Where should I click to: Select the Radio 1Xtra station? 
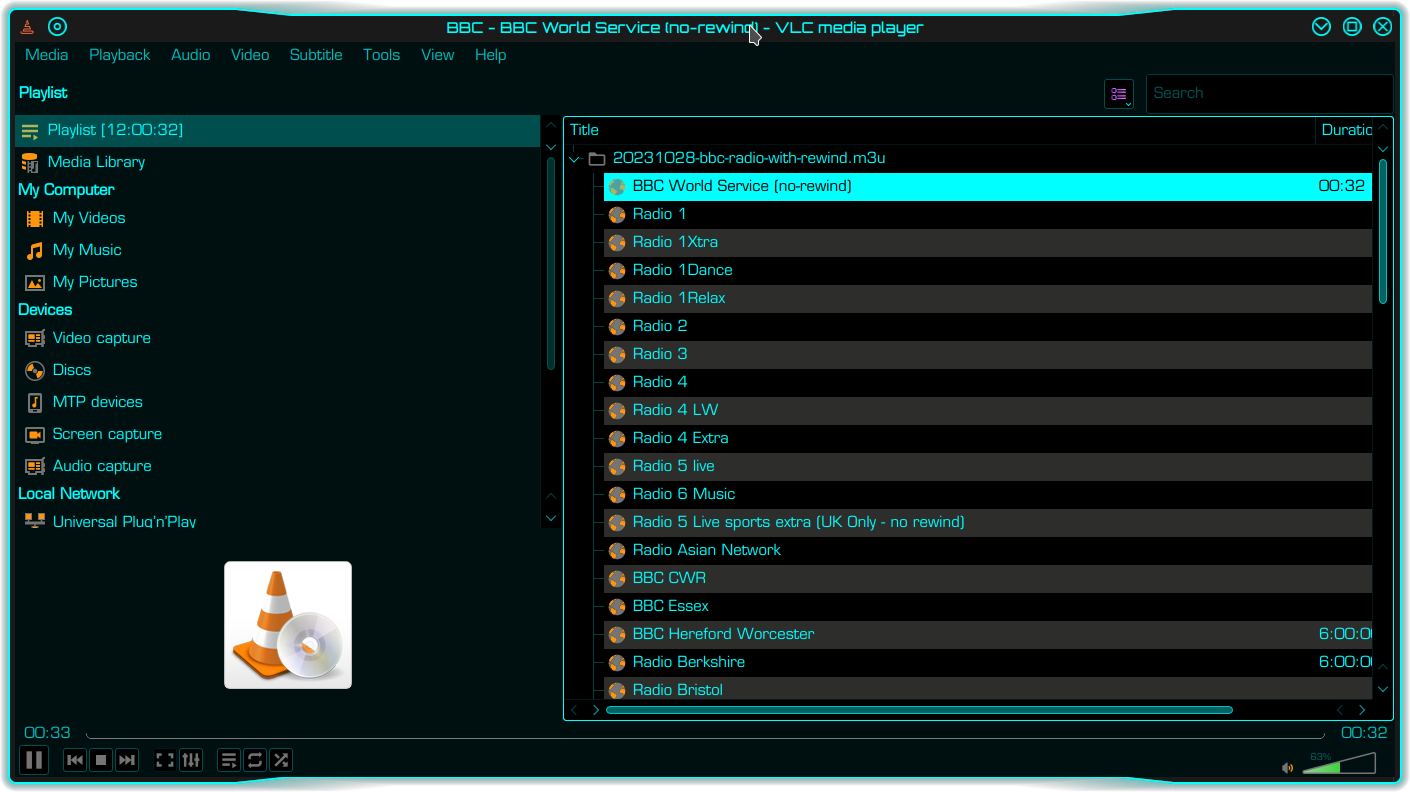[x=988, y=242]
